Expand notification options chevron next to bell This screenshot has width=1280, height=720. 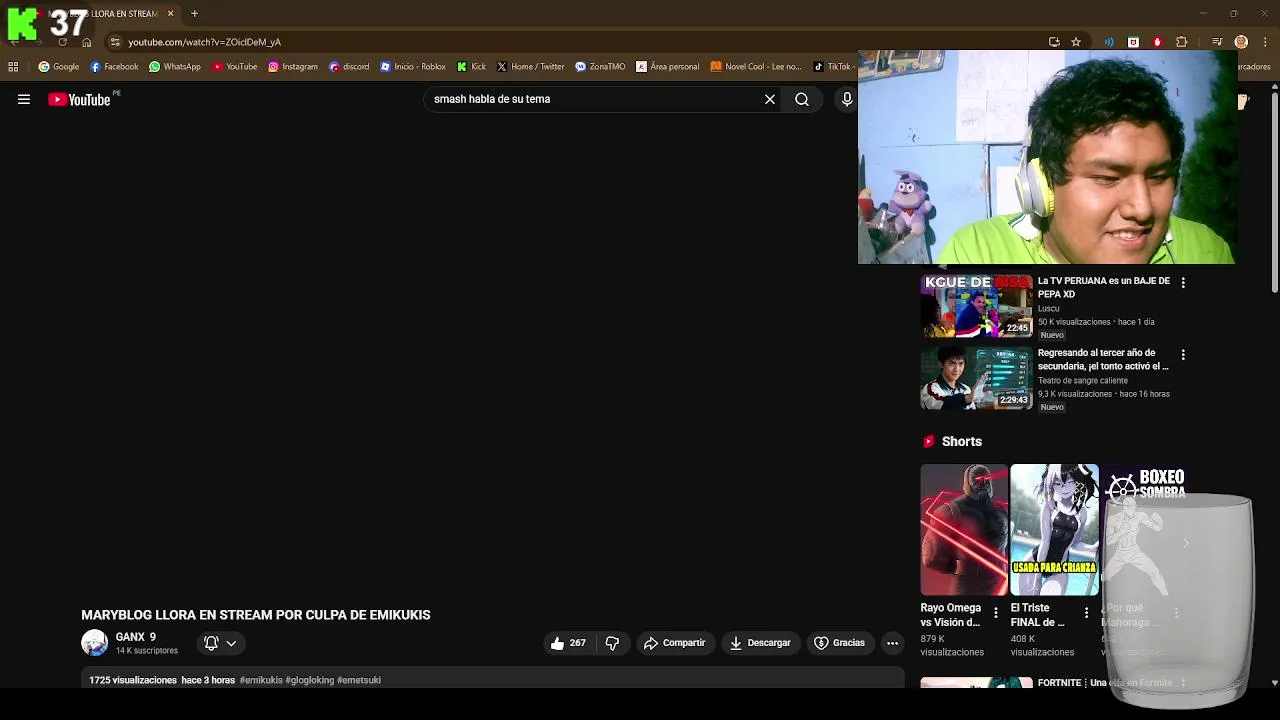click(x=231, y=643)
